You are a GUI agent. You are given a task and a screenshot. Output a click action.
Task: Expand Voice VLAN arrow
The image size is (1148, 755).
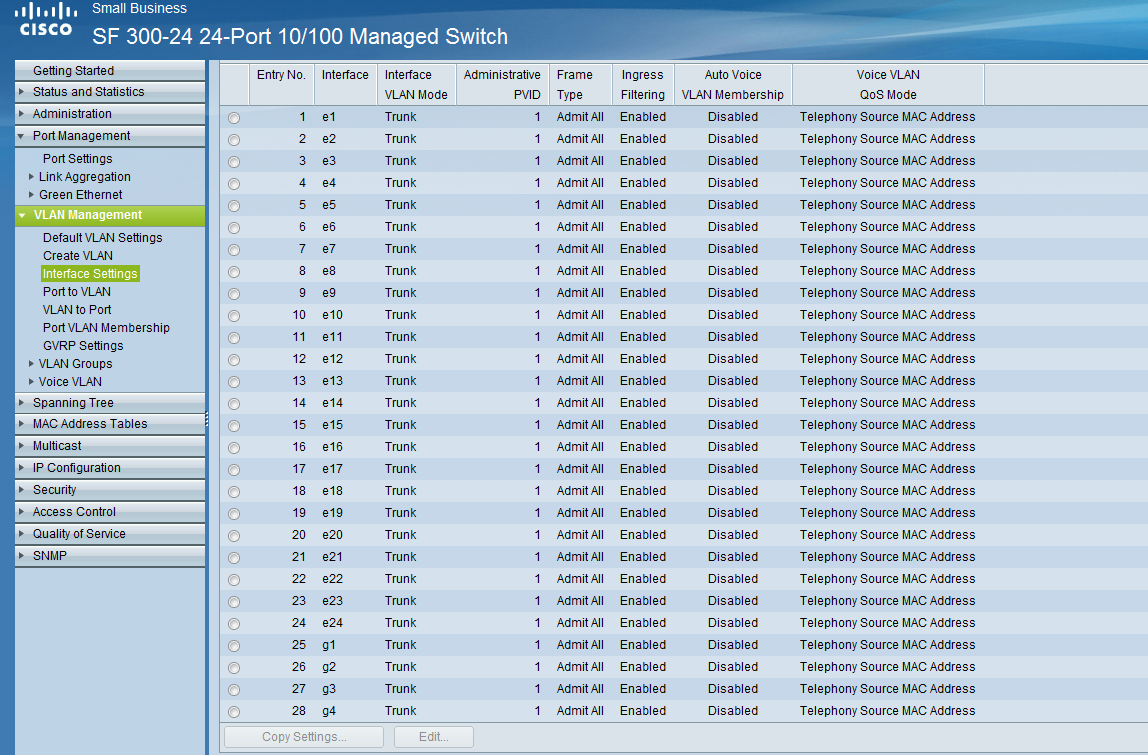point(31,382)
